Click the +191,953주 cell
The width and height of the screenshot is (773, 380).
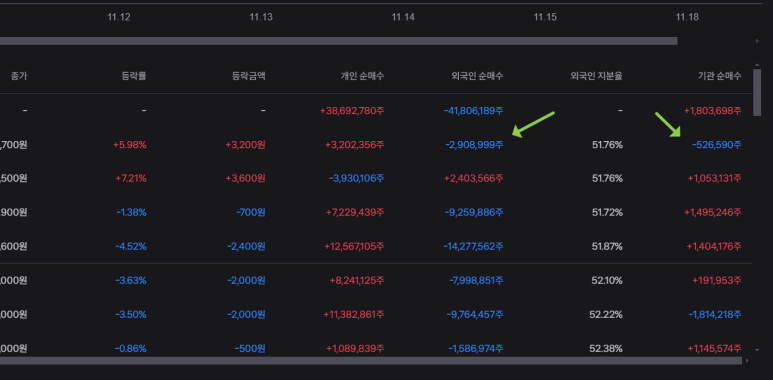(717, 280)
